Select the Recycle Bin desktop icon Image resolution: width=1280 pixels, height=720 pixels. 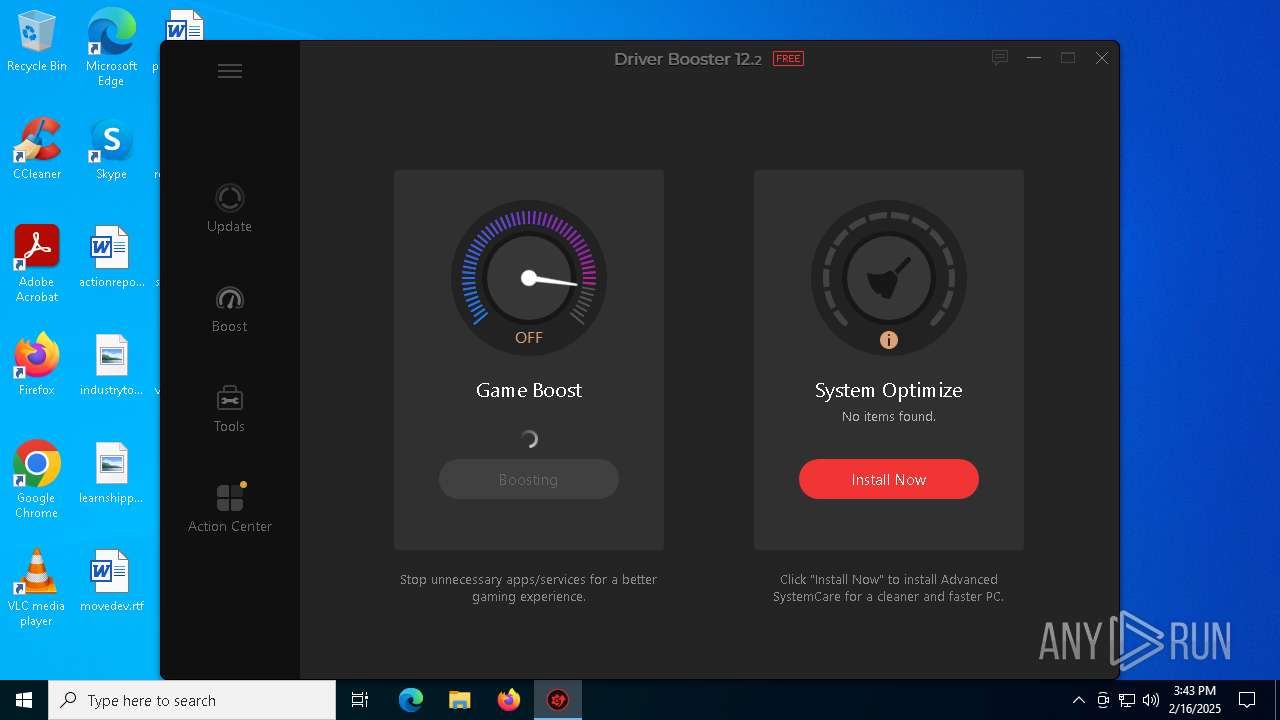pyautogui.click(x=37, y=42)
